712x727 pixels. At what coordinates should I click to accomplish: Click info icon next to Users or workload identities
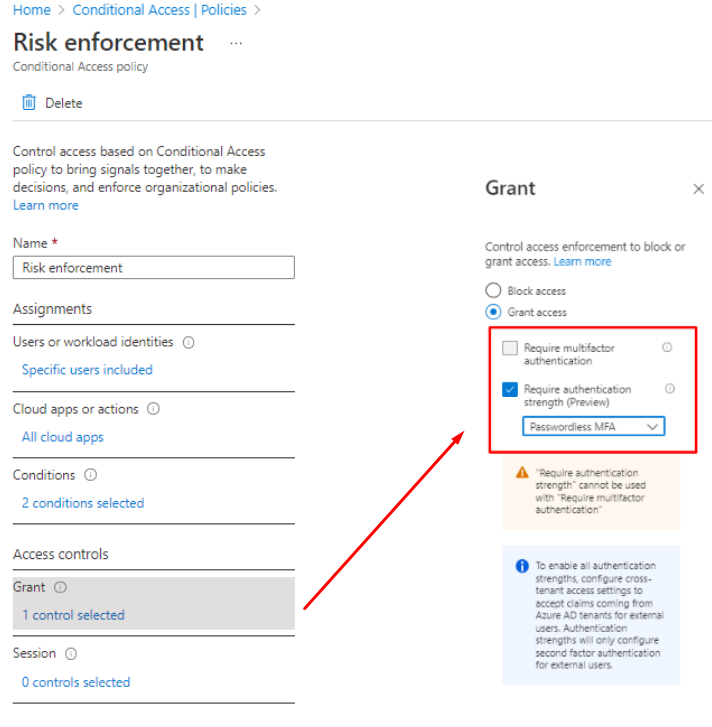(189, 342)
